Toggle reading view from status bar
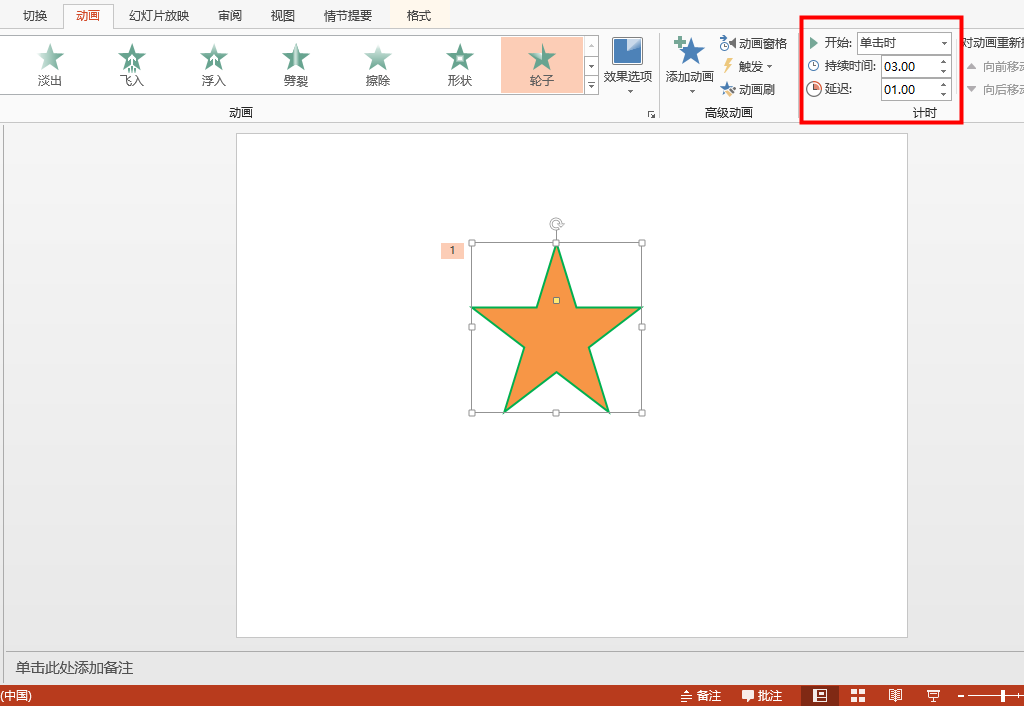1024x706 pixels. 895,695
